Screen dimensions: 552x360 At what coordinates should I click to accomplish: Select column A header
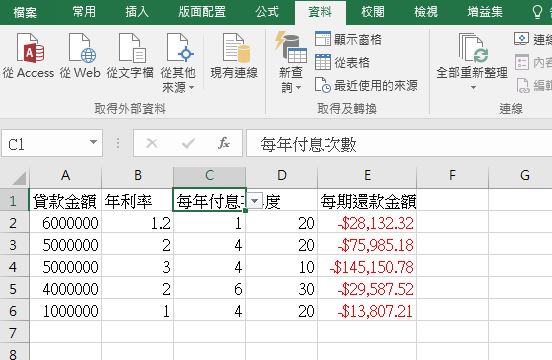(x=65, y=175)
